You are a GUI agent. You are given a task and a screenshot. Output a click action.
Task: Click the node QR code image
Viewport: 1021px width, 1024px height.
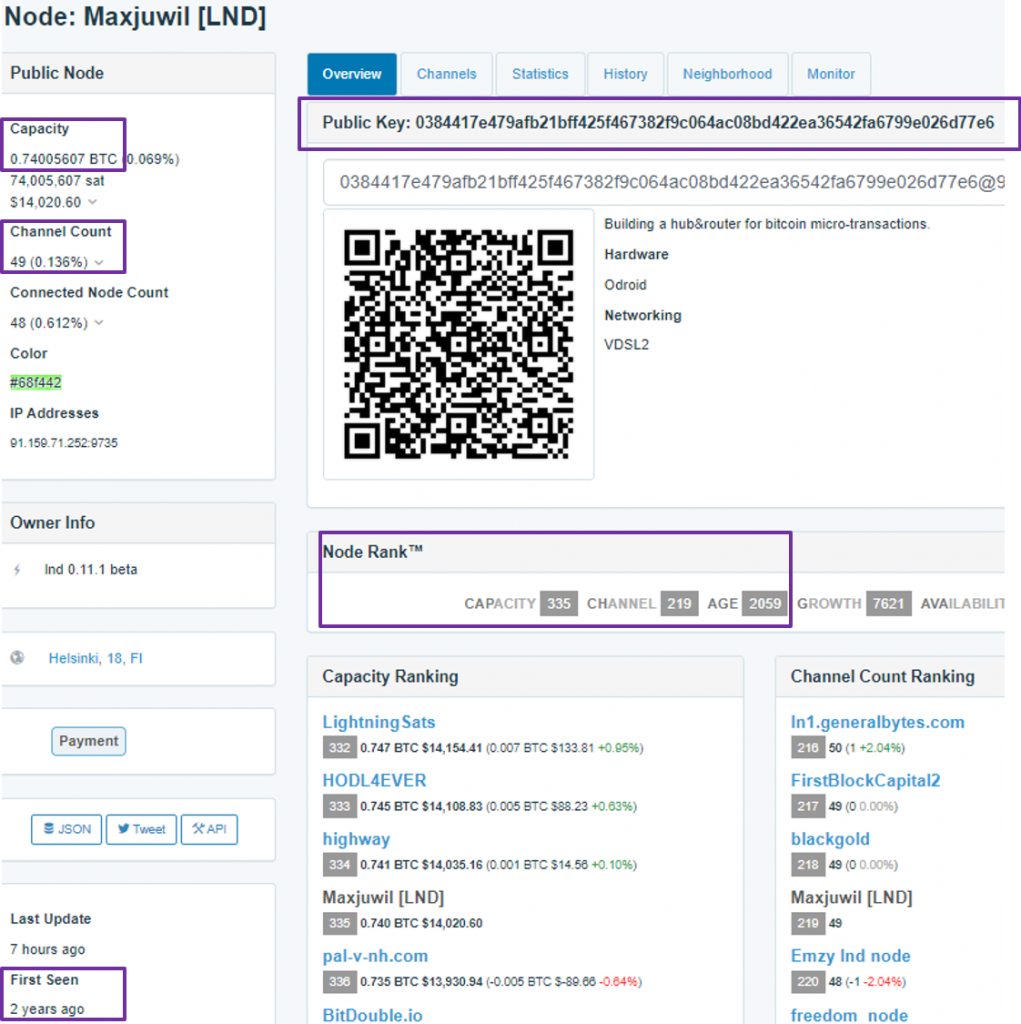pos(459,344)
